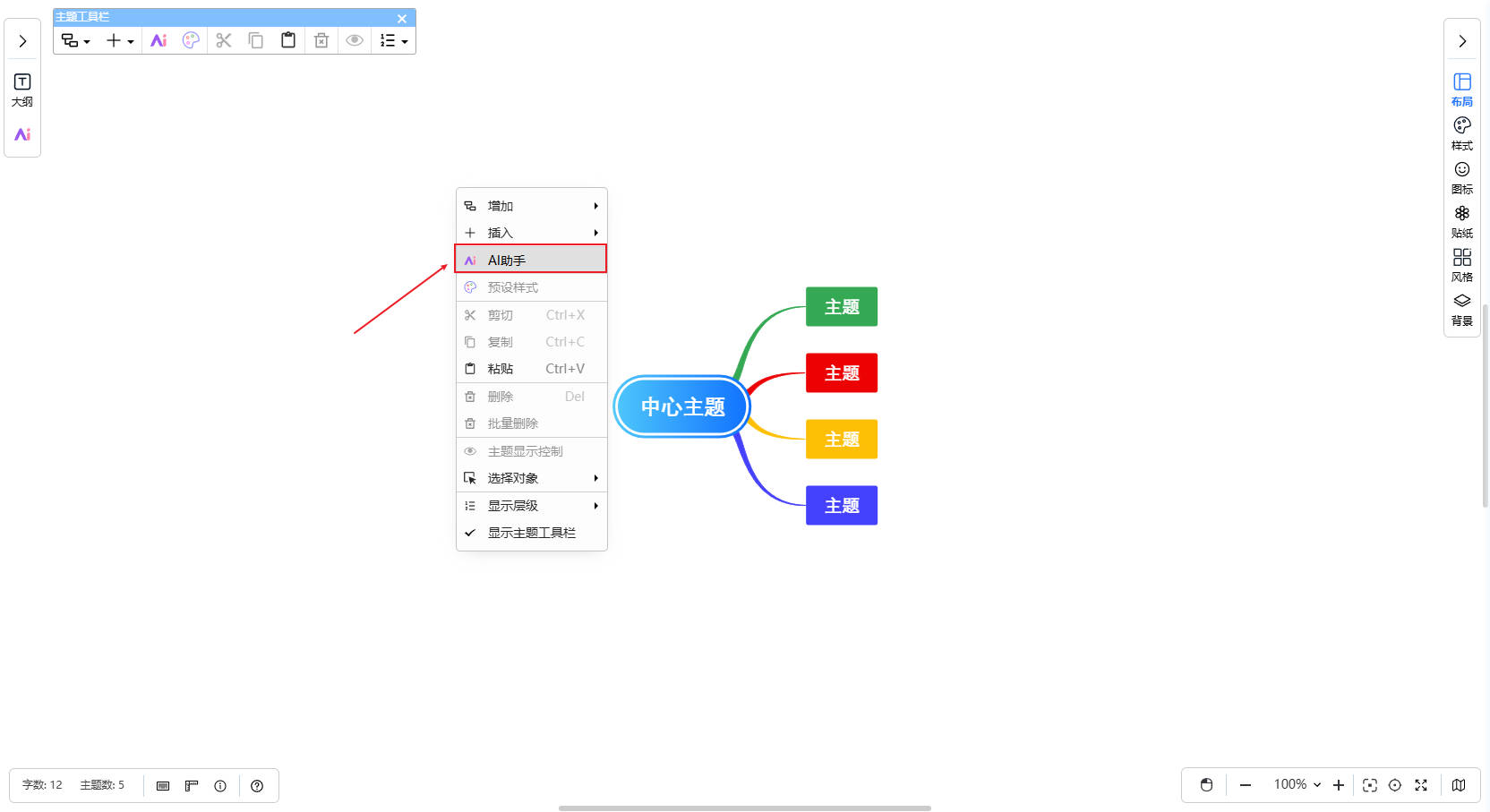
Task: Click the zoom out minus button
Action: (x=1245, y=785)
